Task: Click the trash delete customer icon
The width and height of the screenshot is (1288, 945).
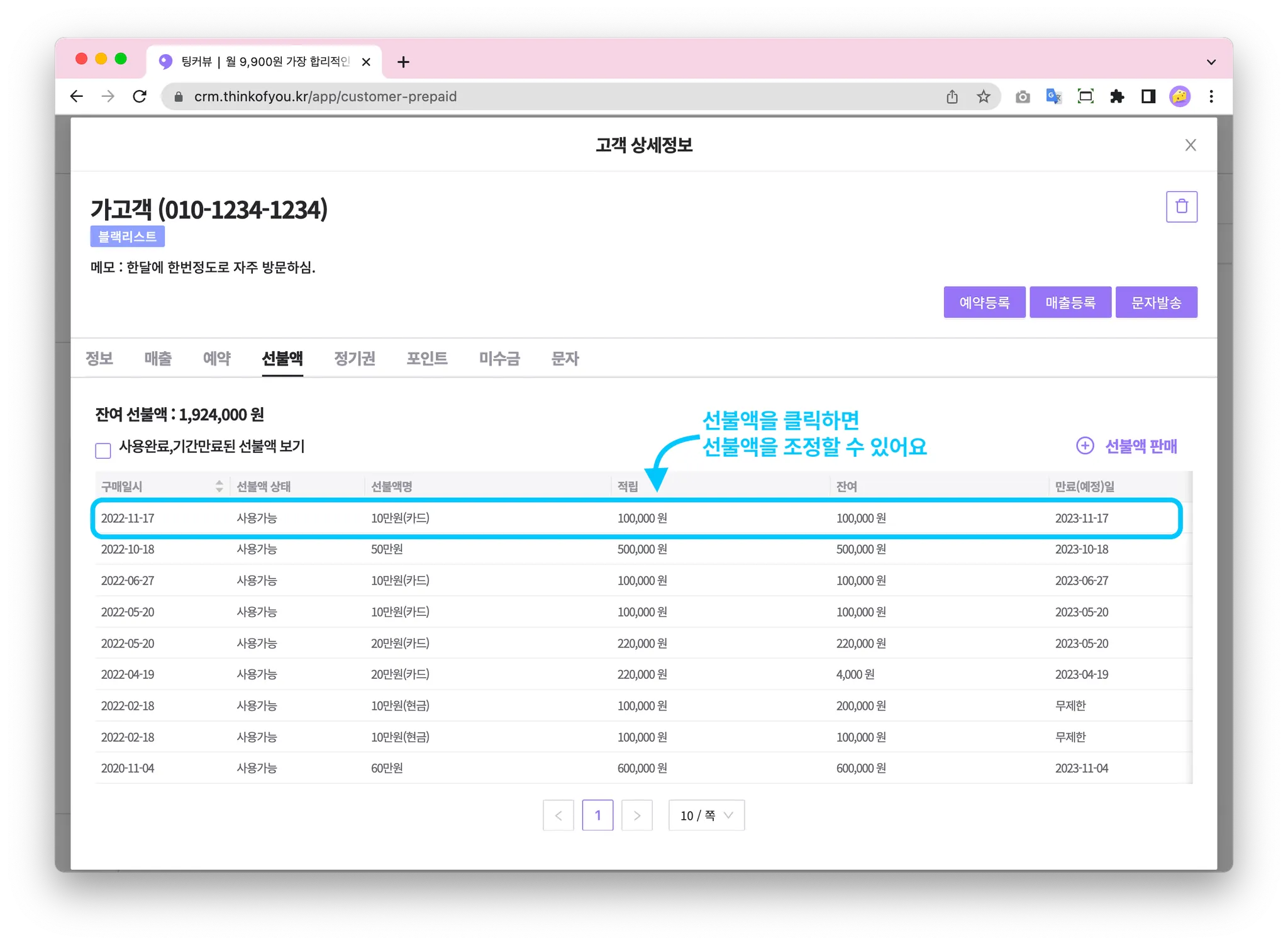Action: [x=1181, y=206]
